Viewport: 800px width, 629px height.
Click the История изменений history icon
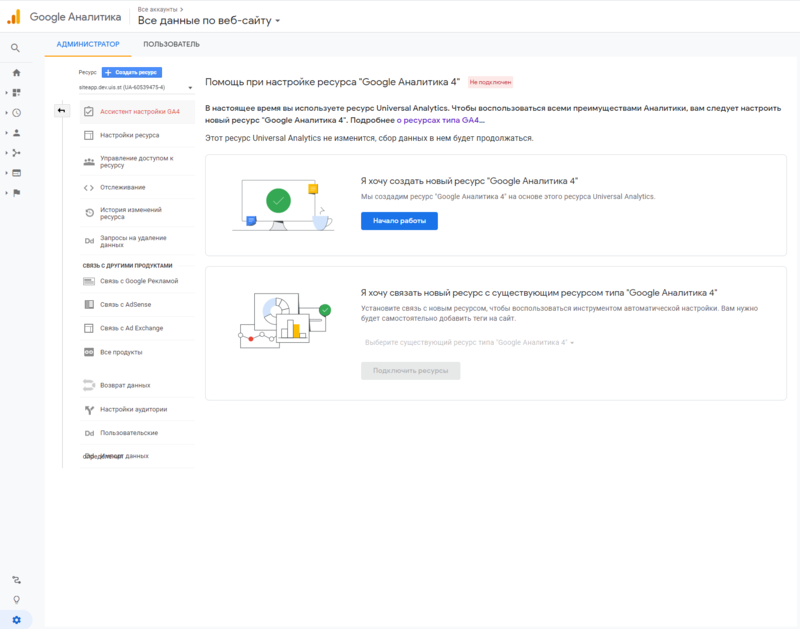tap(89, 213)
